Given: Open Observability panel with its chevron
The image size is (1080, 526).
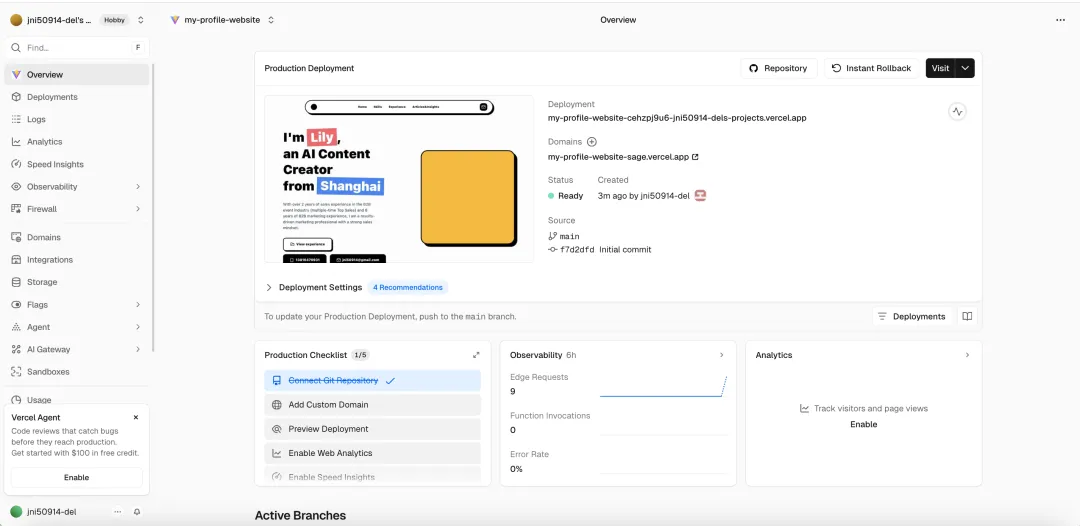Looking at the screenshot, I should tap(722, 355).
